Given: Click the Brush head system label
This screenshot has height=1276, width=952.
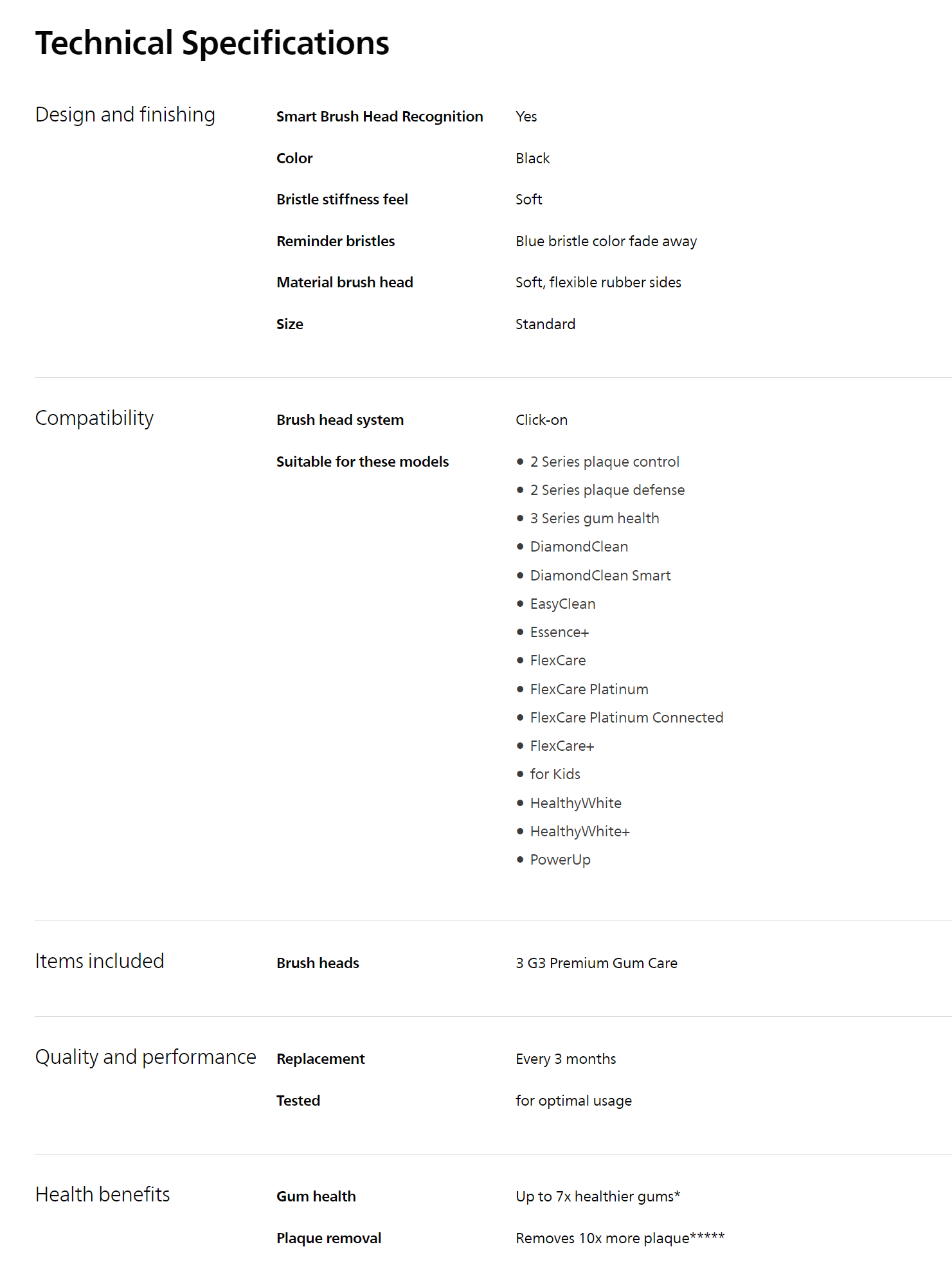Looking at the screenshot, I should 340,420.
